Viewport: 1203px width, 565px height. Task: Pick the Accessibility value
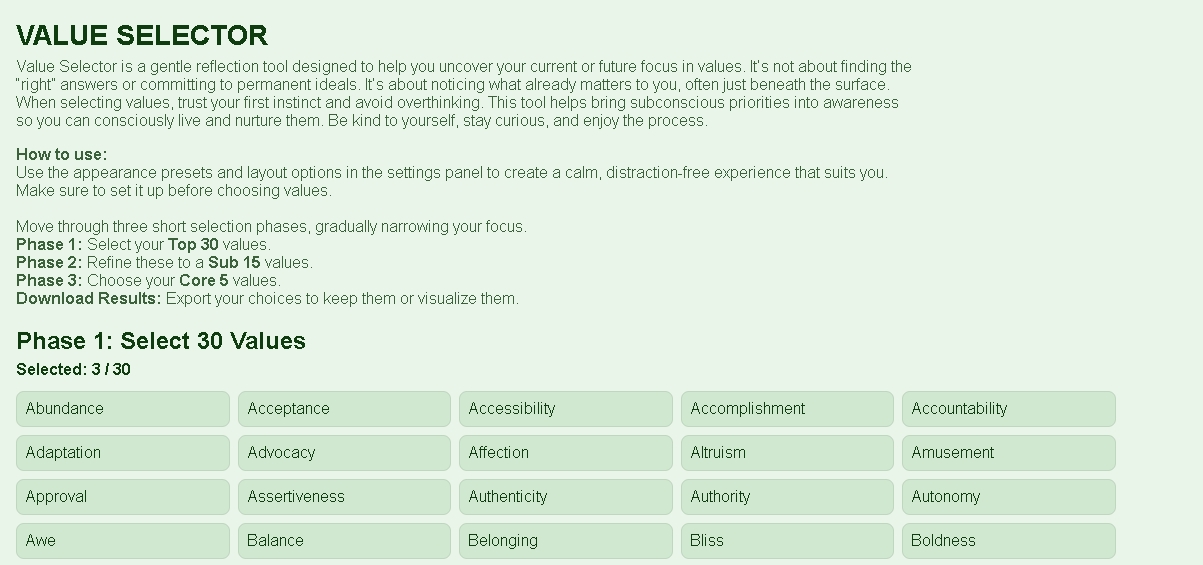coord(566,409)
